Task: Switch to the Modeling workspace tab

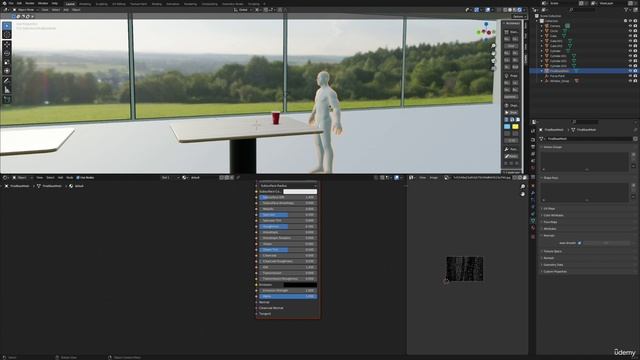Action: (85, 4)
